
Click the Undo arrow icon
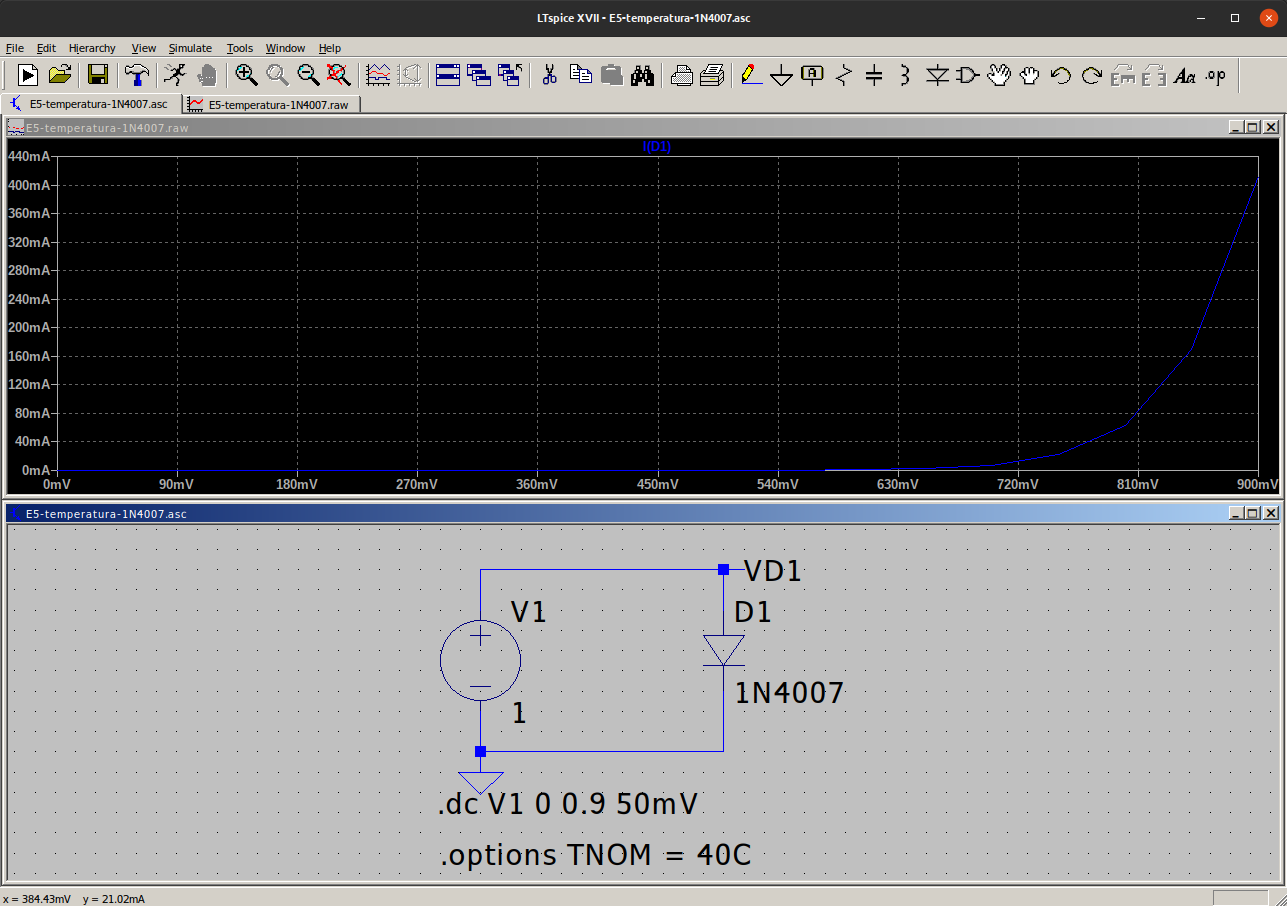[x=1061, y=74]
